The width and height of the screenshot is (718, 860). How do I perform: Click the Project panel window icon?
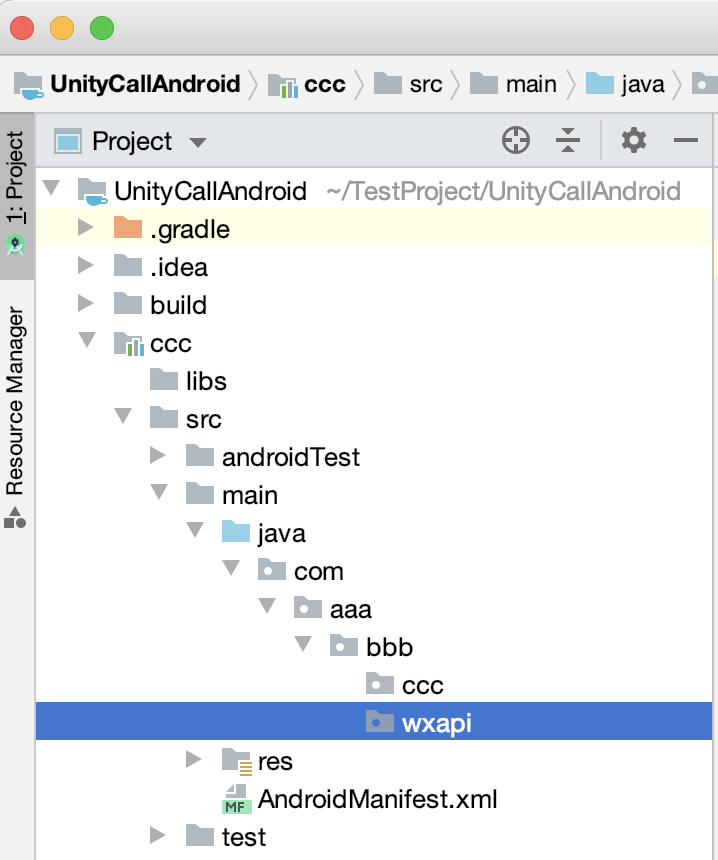point(68,141)
